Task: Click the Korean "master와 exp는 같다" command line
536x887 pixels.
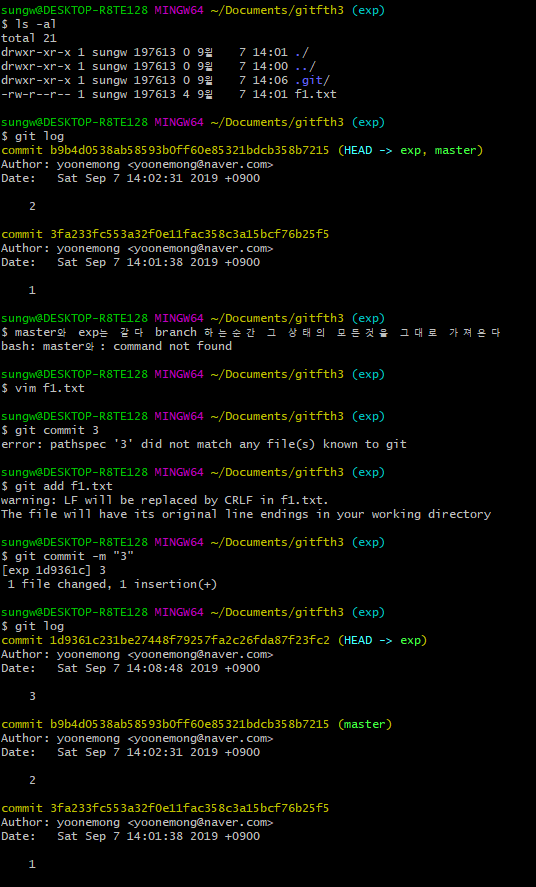Action: coord(258,332)
